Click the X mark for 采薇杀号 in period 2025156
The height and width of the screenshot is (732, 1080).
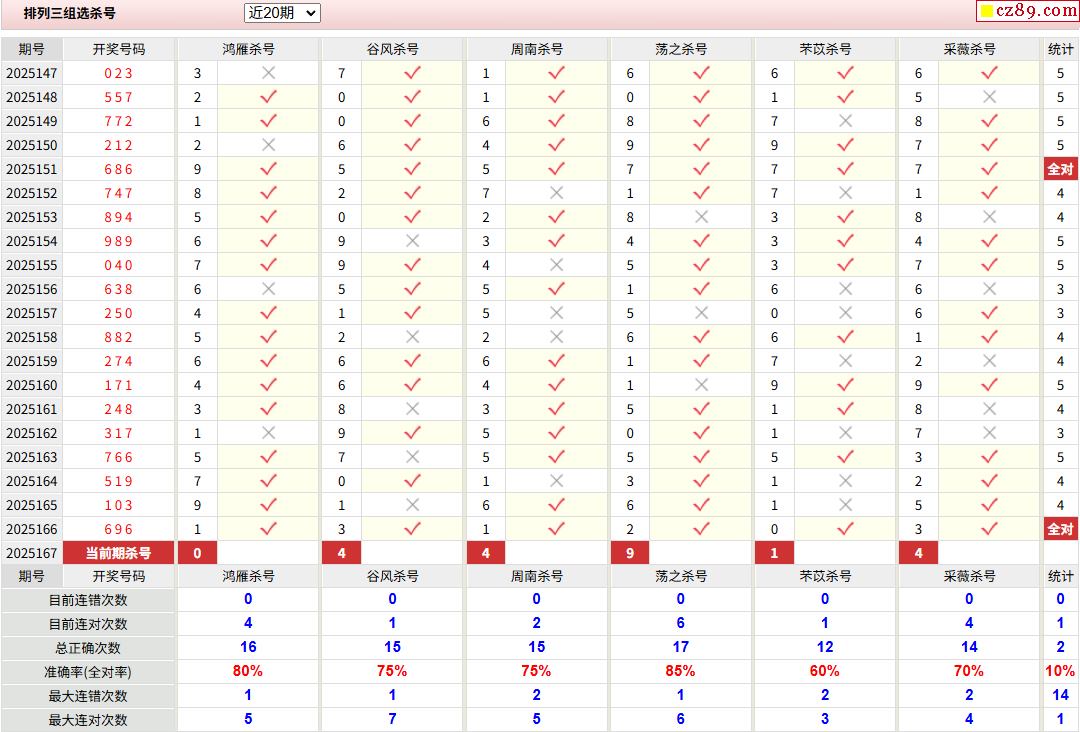[x=990, y=289]
